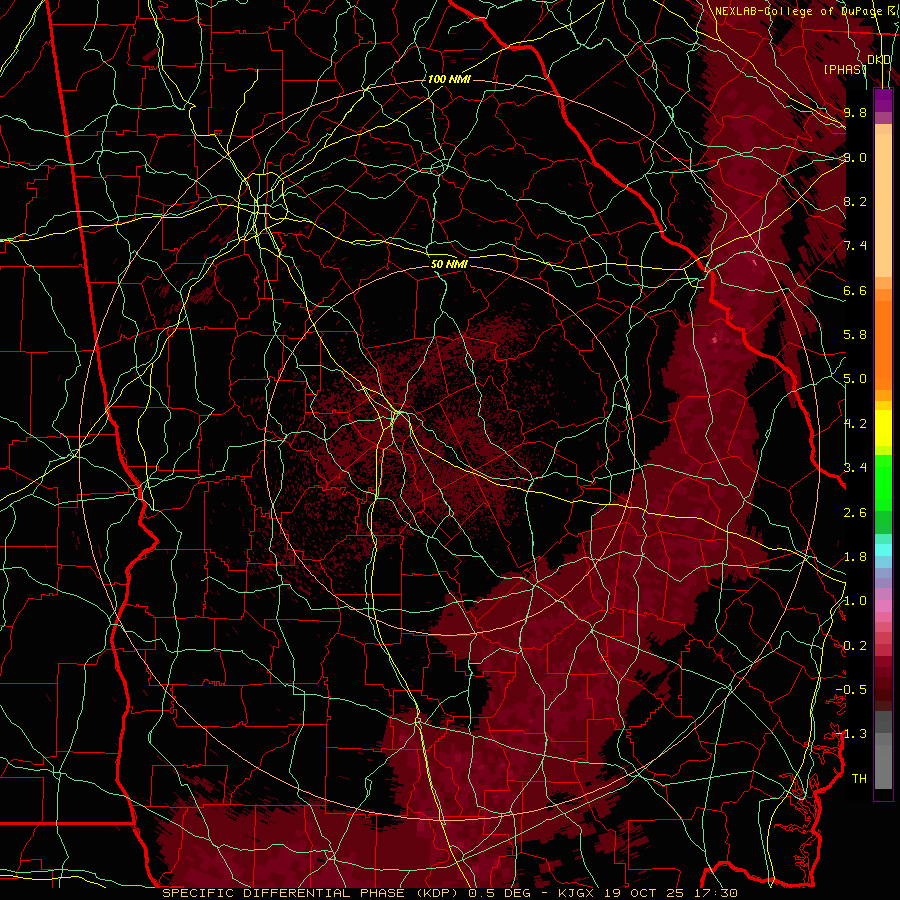Click the 9.8 value on the color scale
900x900 pixels.
(855, 112)
